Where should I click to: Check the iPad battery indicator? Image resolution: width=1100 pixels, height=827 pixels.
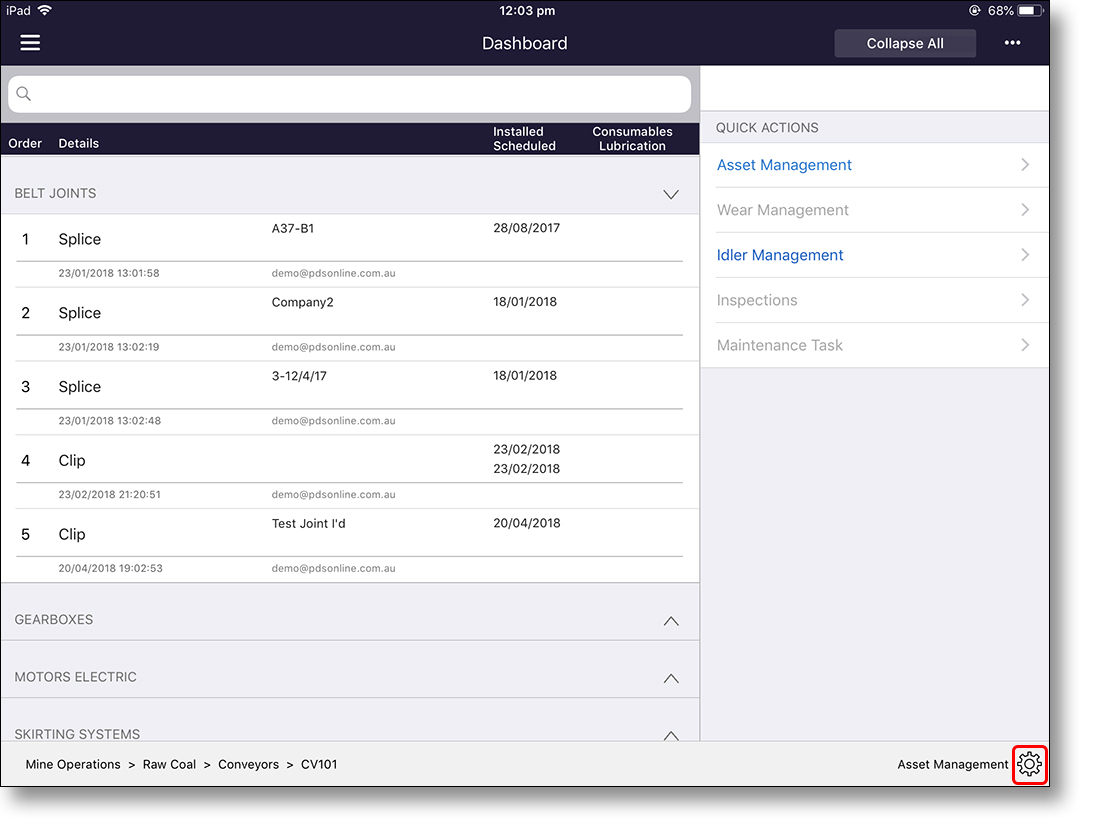tap(1031, 11)
